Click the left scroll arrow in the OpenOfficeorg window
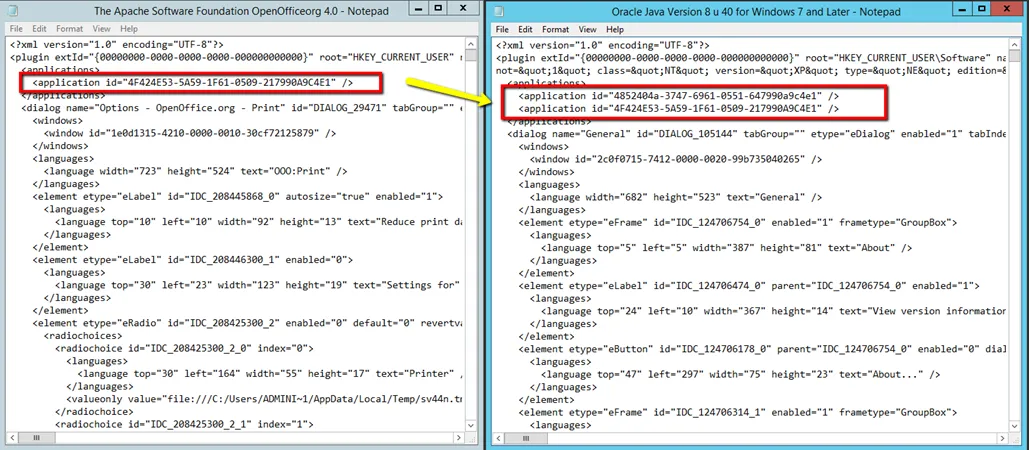Viewport: 1029px width, 450px height. coord(13,438)
